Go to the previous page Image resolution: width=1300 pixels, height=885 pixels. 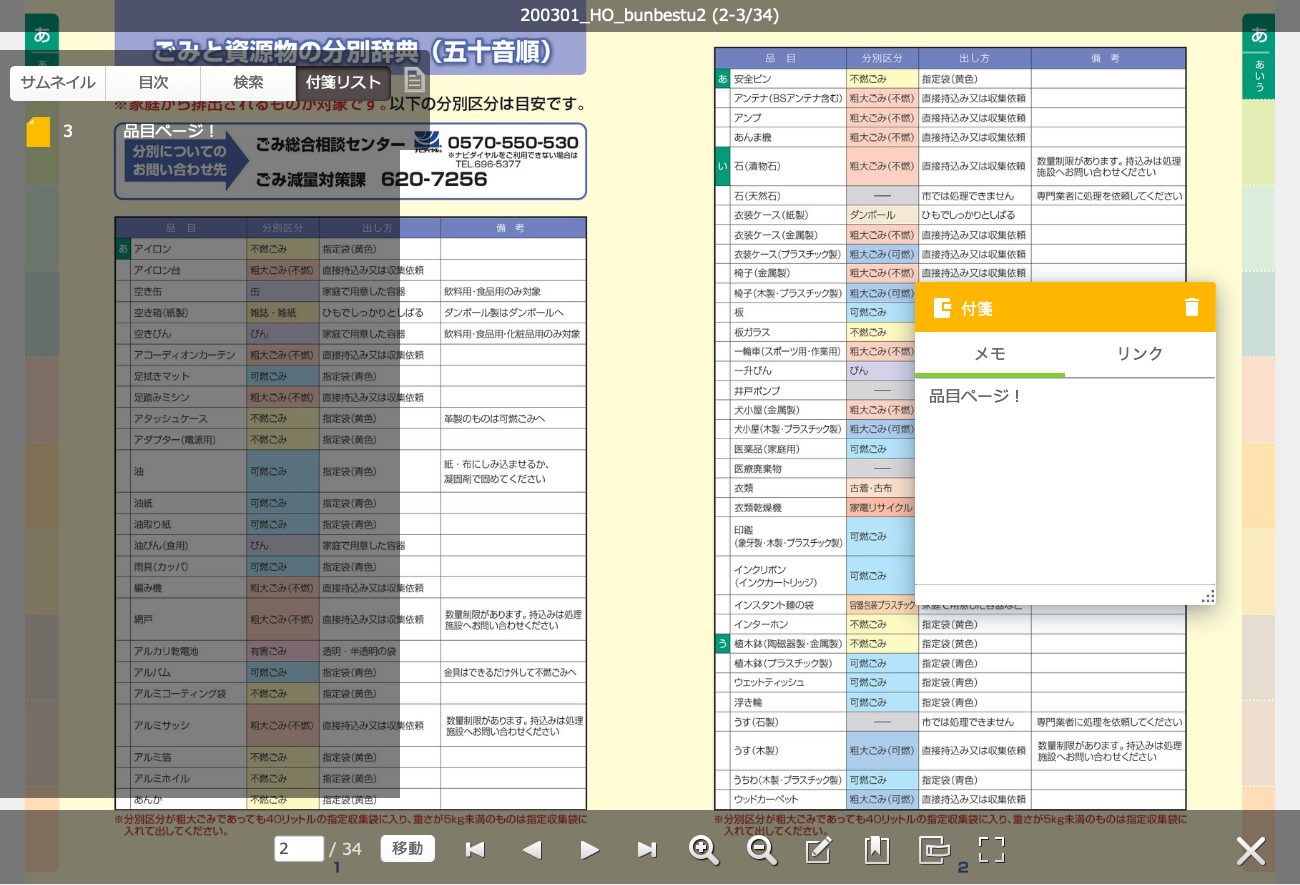tap(532, 850)
